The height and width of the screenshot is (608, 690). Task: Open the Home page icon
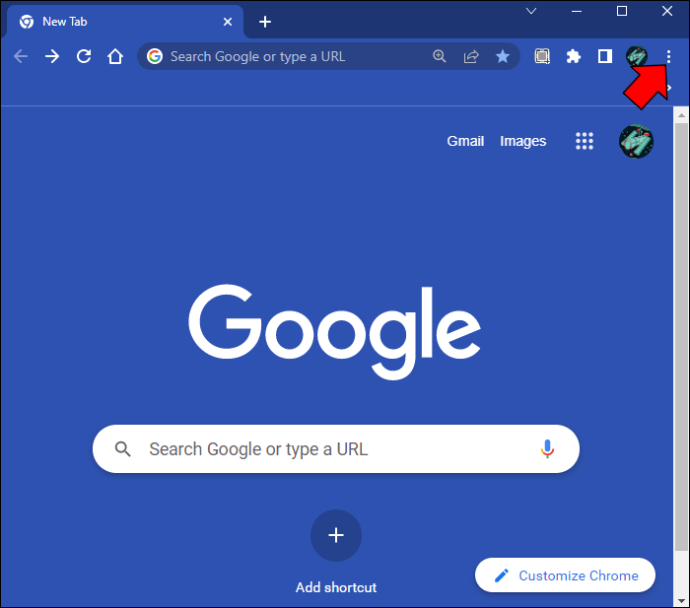pyautogui.click(x=115, y=56)
